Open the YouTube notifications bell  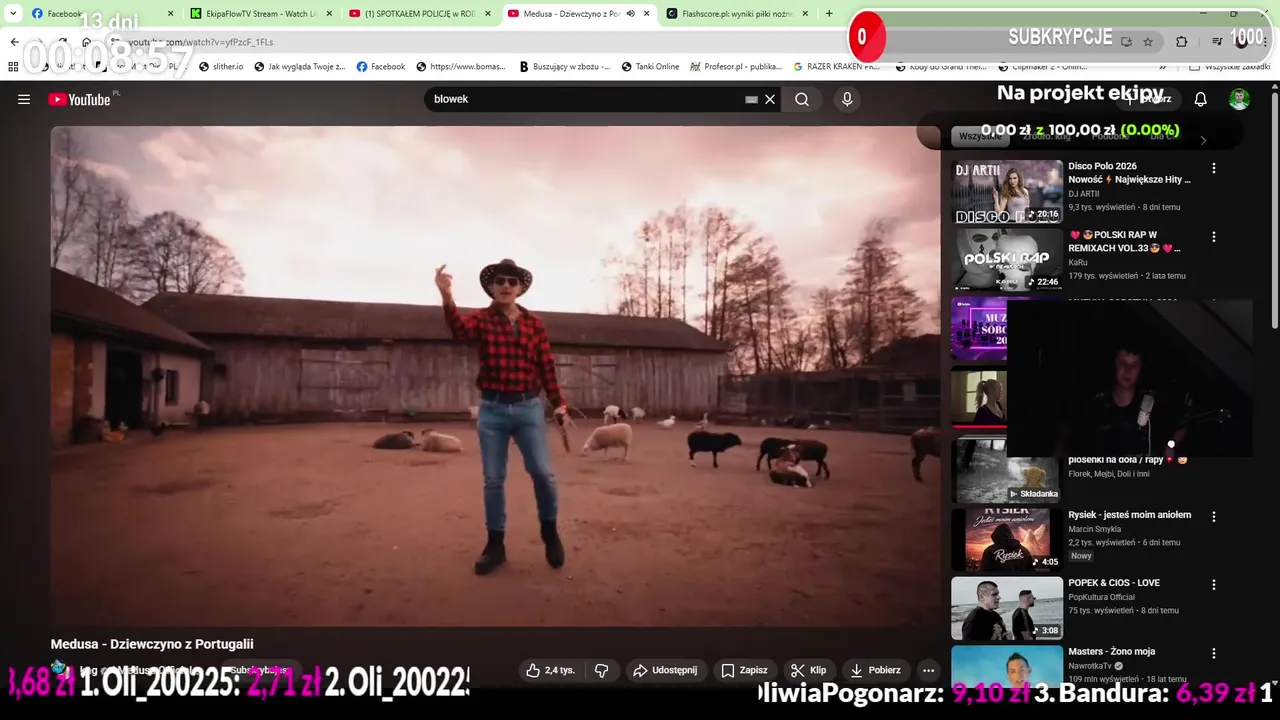1201,99
